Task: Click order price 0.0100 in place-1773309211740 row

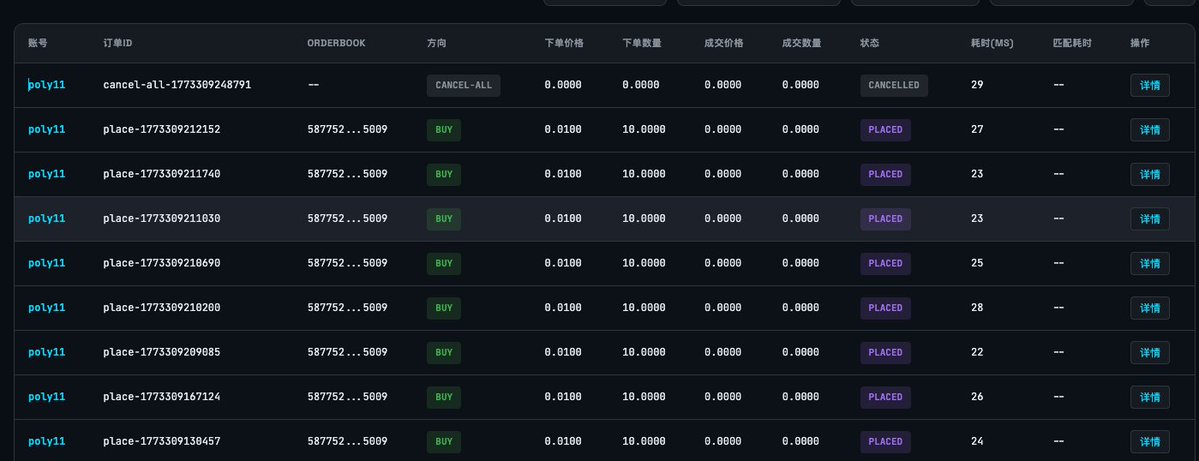Action: (563, 174)
